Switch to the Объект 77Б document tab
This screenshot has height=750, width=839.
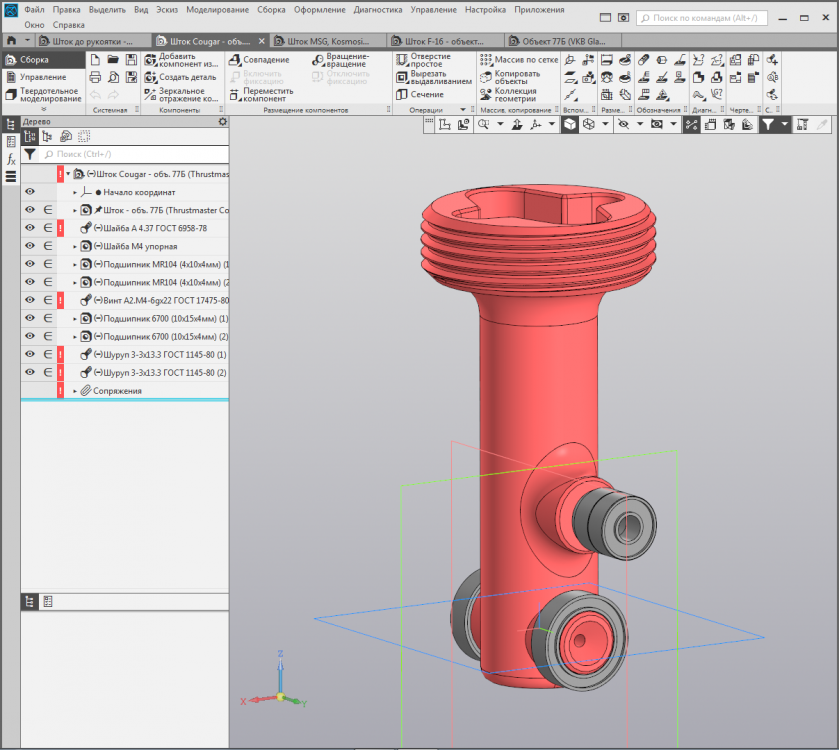click(x=561, y=42)
